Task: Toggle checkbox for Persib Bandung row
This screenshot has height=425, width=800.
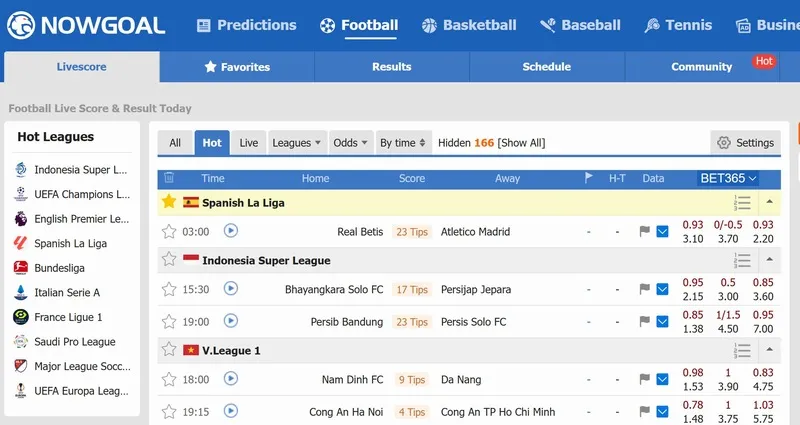Action: pyautogui.click(x=662, y=322)
